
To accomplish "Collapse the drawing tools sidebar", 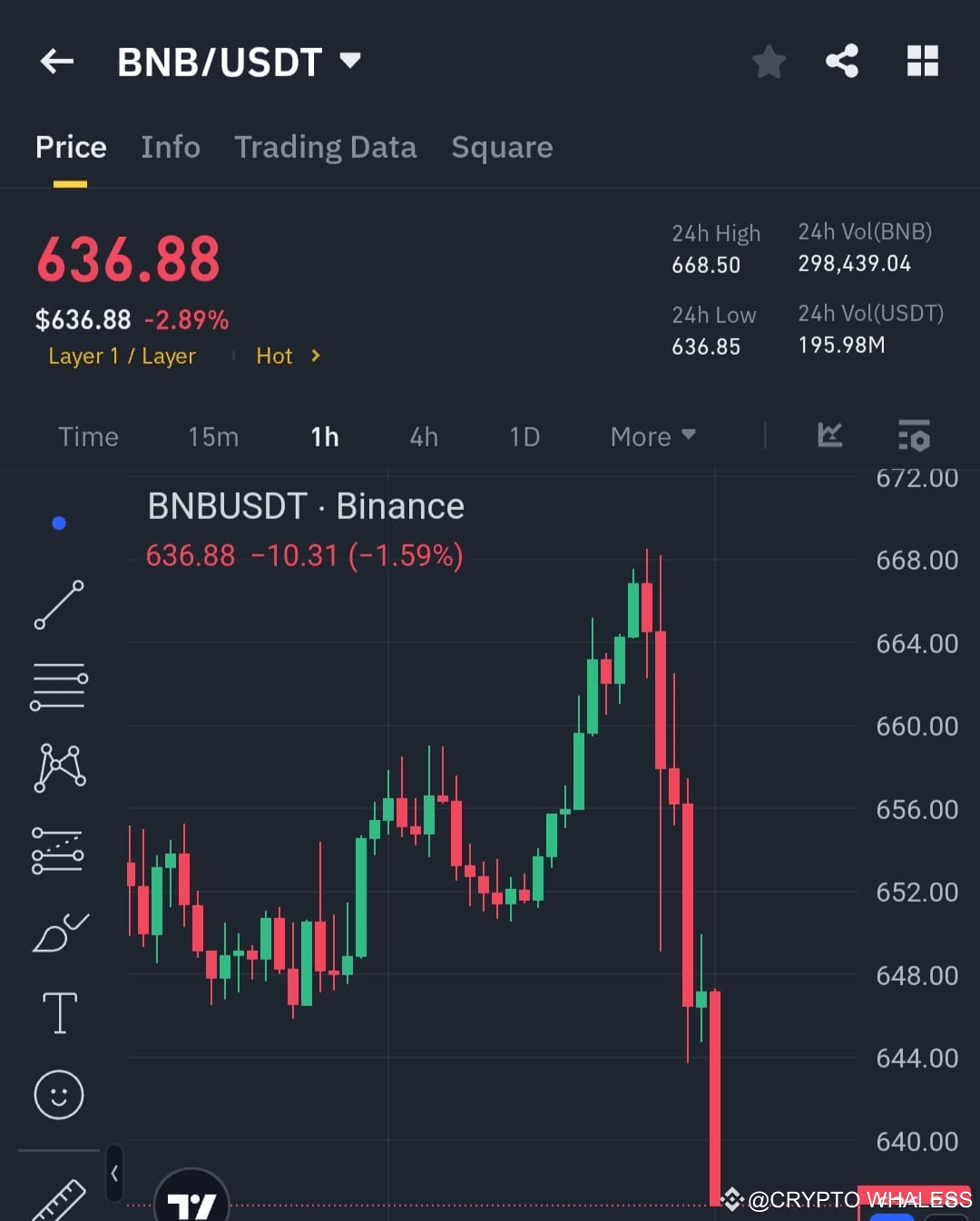I will pos(115,1172).
